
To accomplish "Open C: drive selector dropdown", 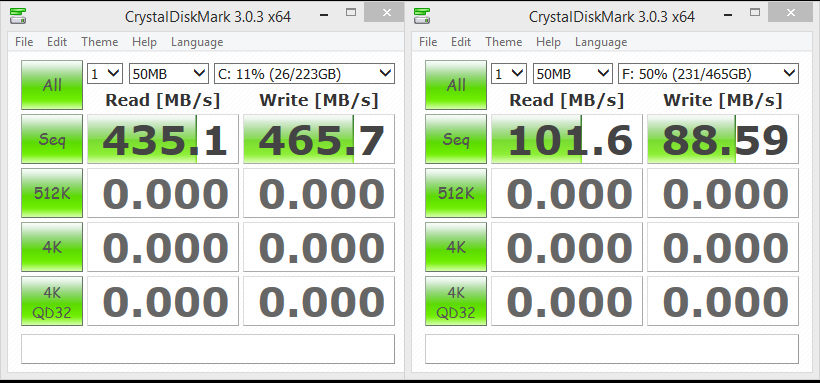I will (x=304, y=74).
